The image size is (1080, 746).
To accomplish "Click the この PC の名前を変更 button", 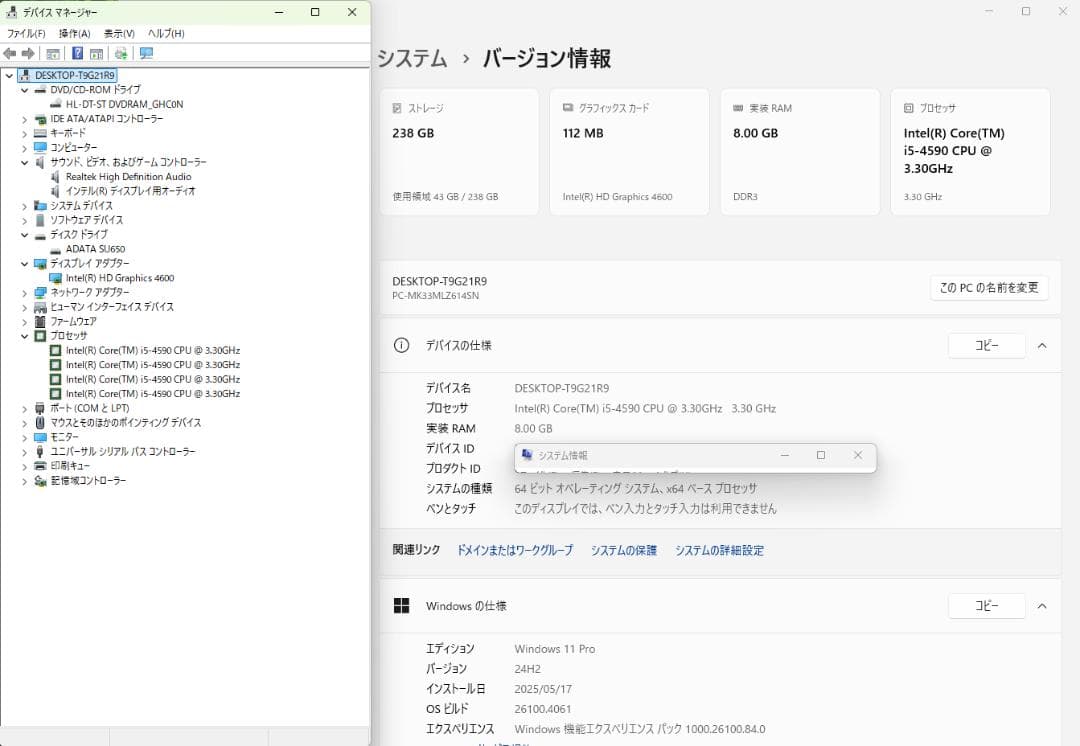I will tap(988, 287).
